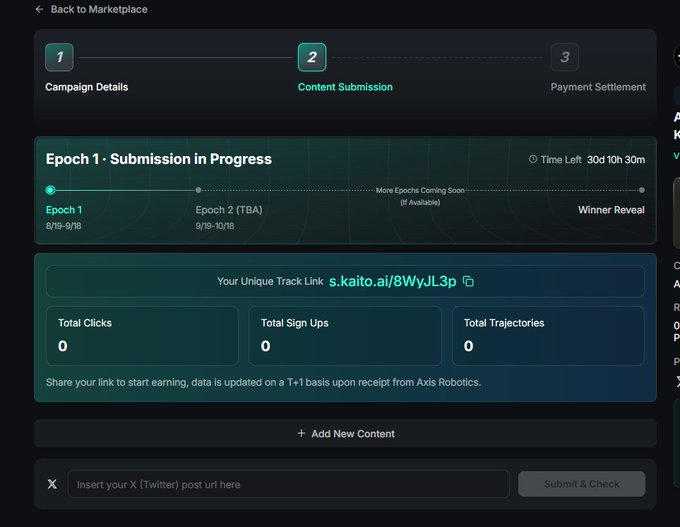Open Content Submission step label
This screenshot has height=527, width=680.
coord(345,87)
